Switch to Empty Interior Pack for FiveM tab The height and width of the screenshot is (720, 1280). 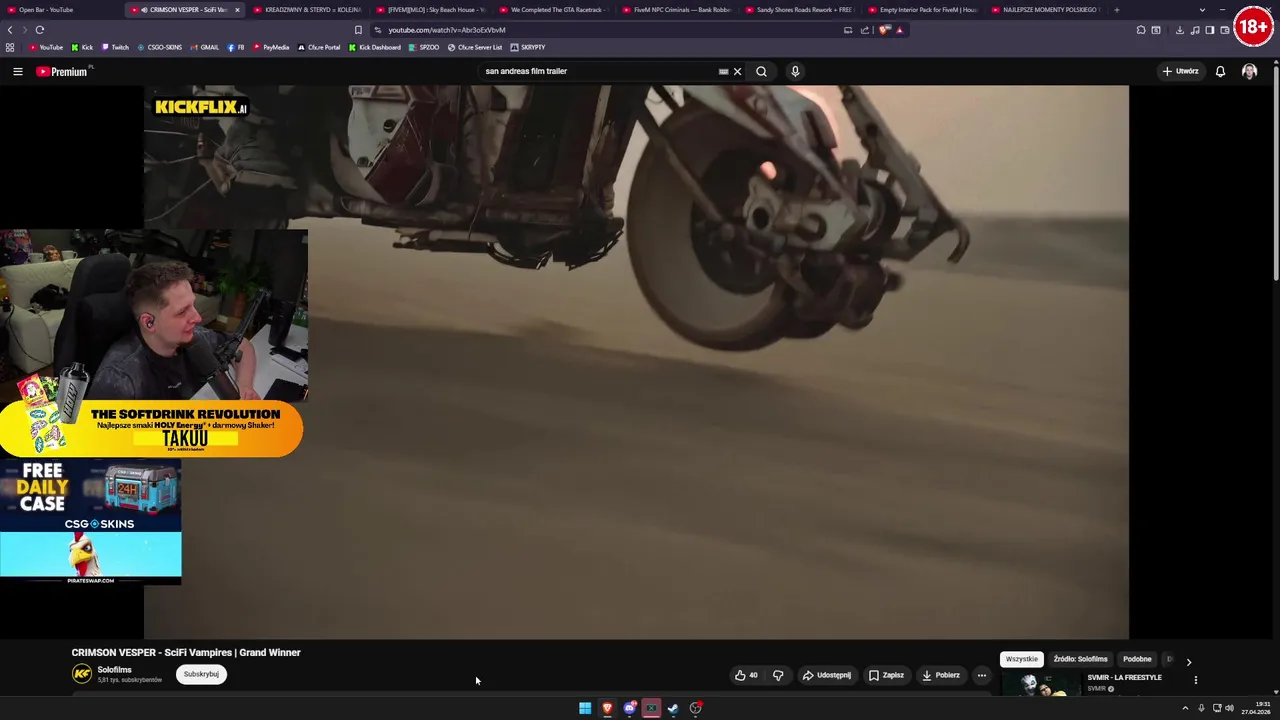[924, 9]
